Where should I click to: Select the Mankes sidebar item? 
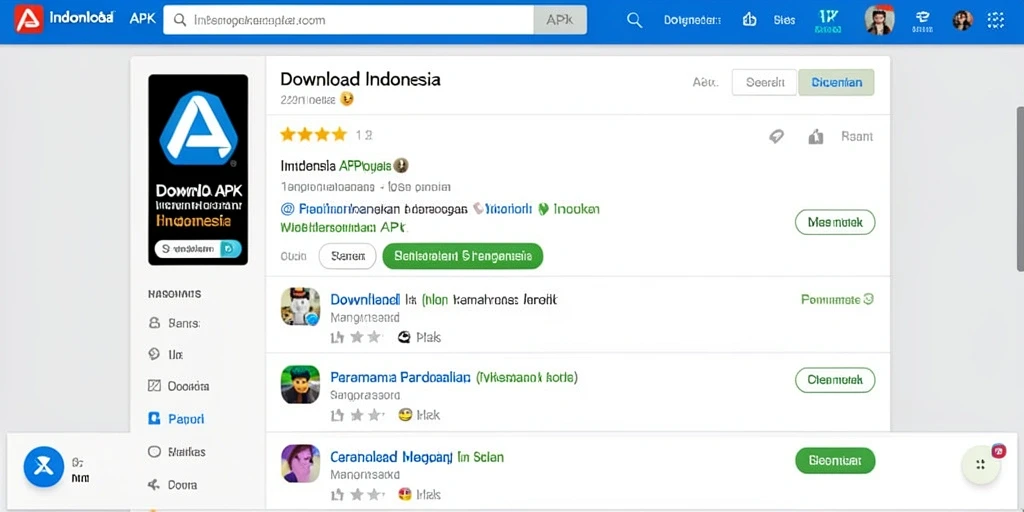tap(177, 451)
